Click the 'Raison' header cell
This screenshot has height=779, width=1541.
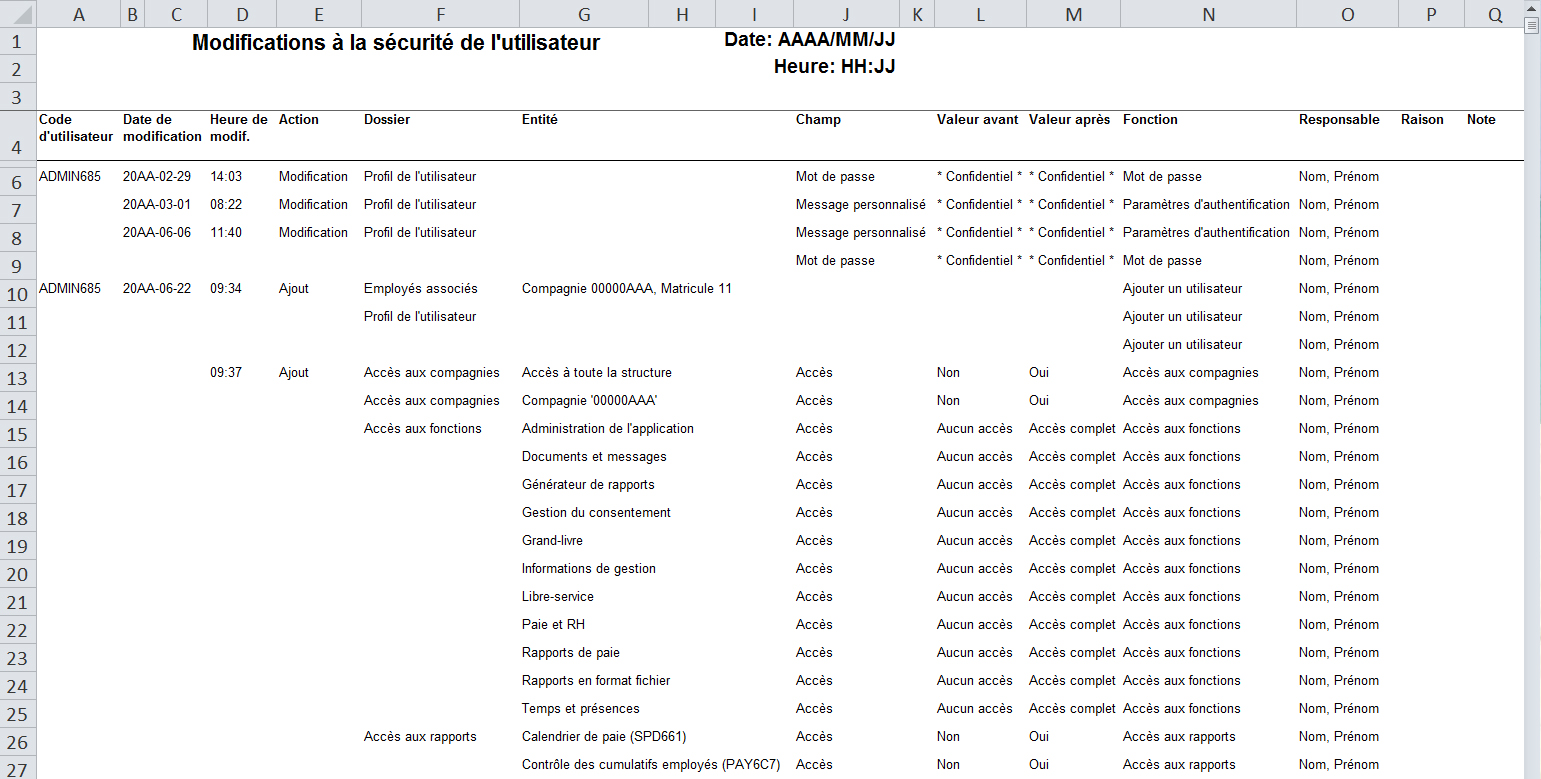1422,120
